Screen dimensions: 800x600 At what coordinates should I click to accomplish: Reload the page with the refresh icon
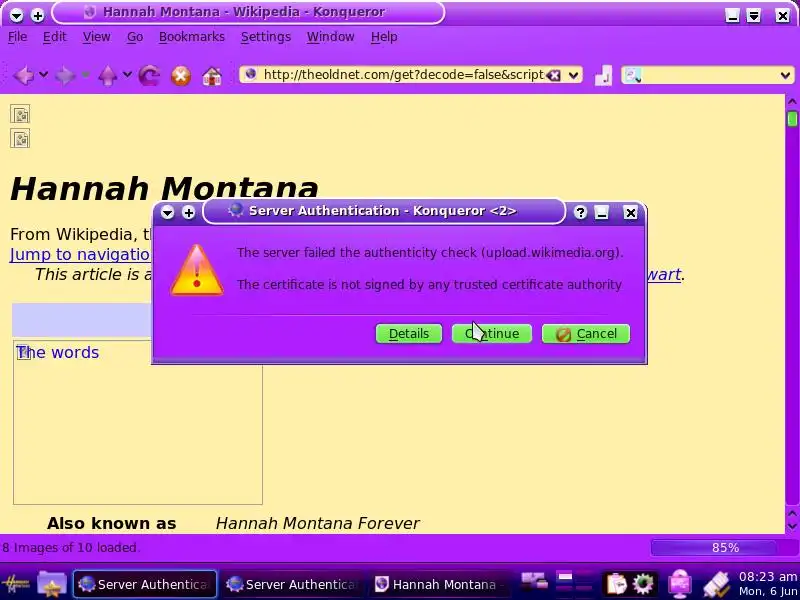149,76
